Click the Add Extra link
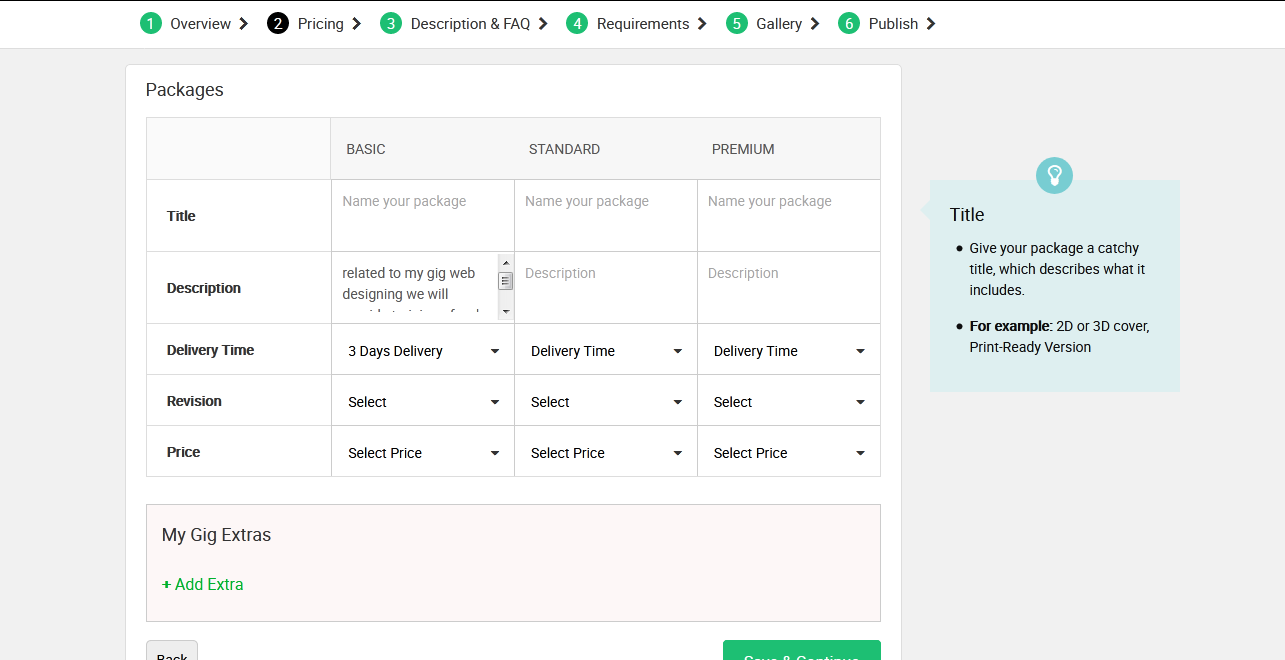Image resolution: width=1285 pixels, height=660 pixels. 203,584
